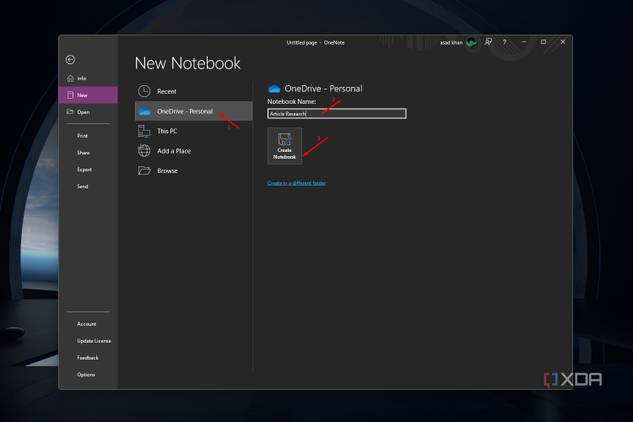The width and height of the screenshot is (633, 422).
Task: Select This PC as location
Action: [194, 131]
